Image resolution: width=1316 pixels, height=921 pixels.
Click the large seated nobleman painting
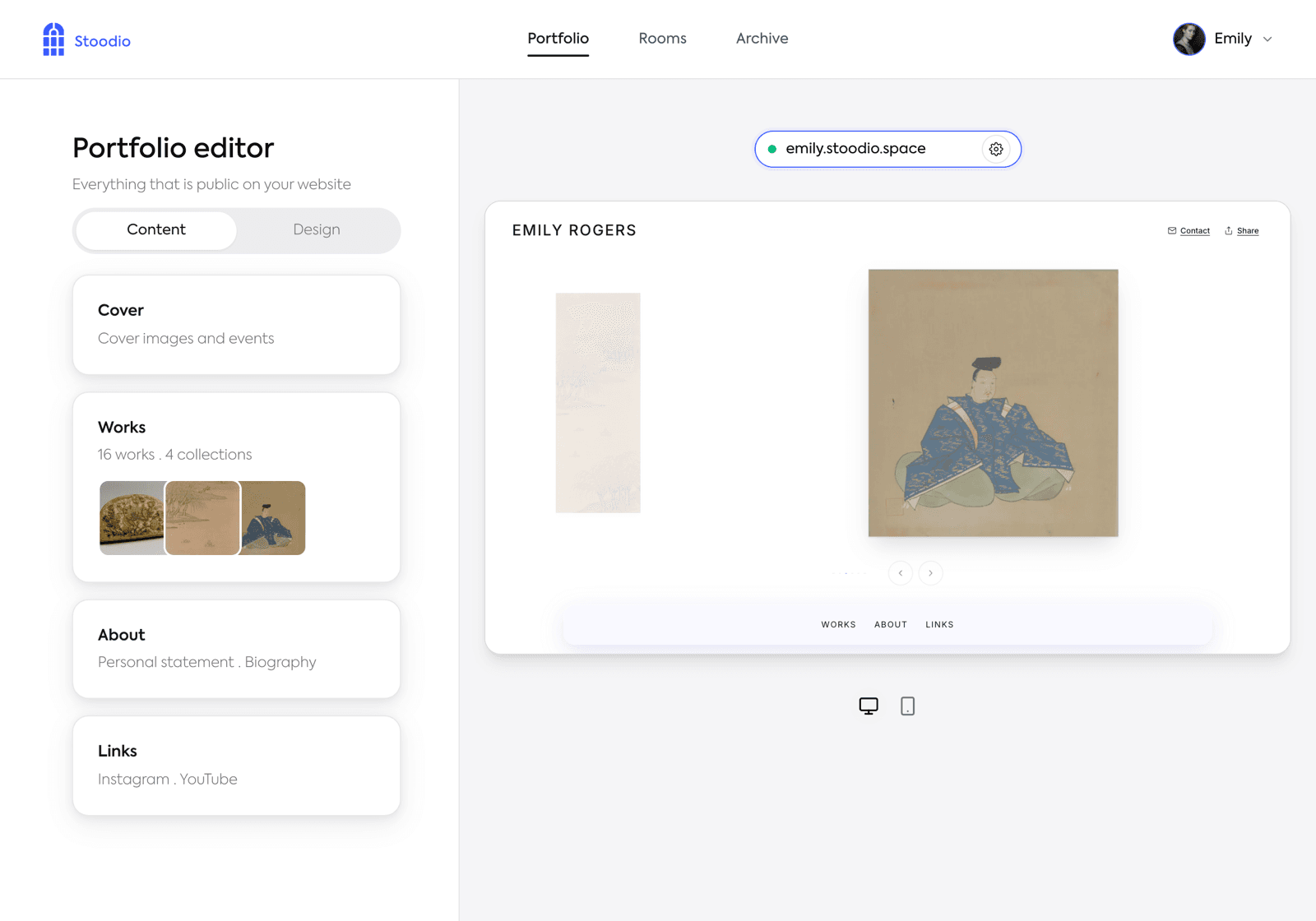993,403
